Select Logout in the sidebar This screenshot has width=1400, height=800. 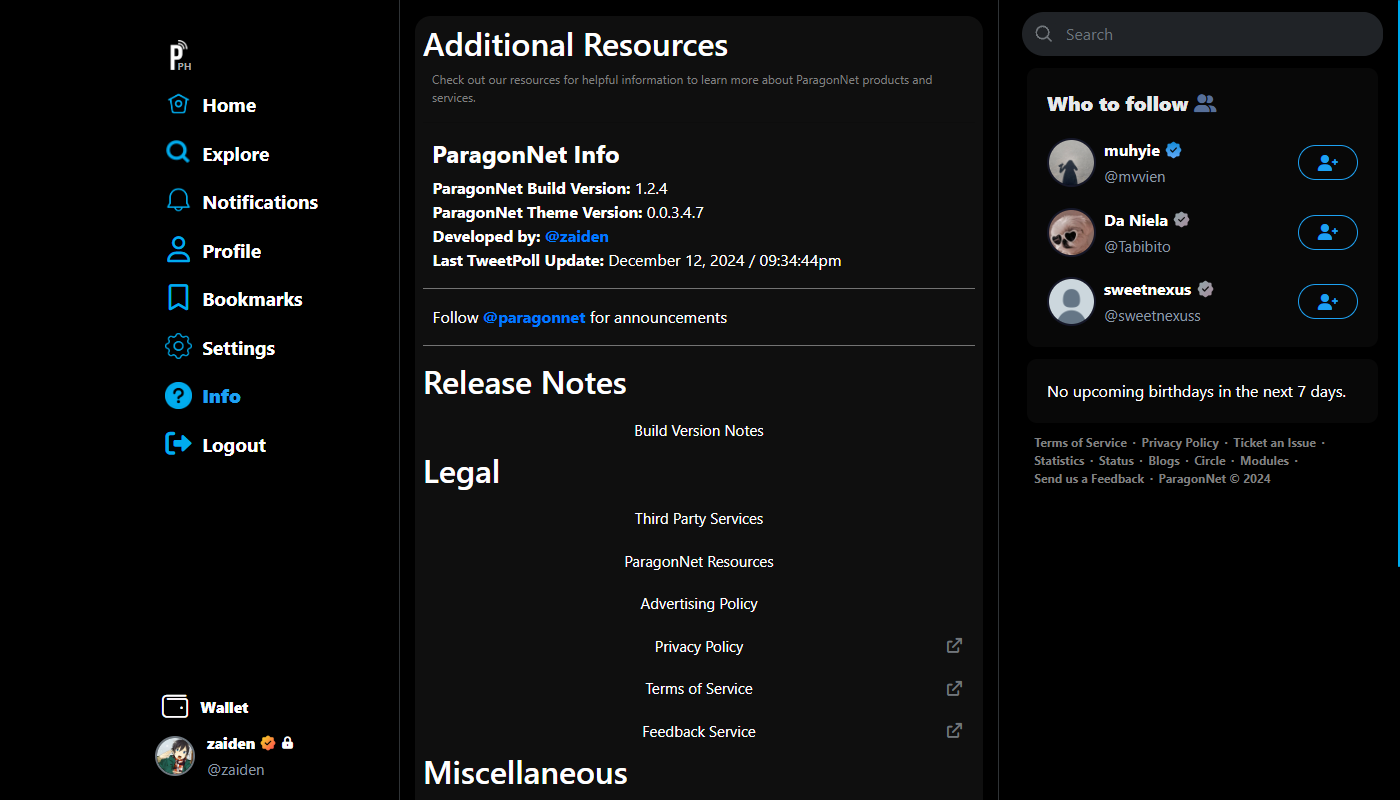(233, 445)
